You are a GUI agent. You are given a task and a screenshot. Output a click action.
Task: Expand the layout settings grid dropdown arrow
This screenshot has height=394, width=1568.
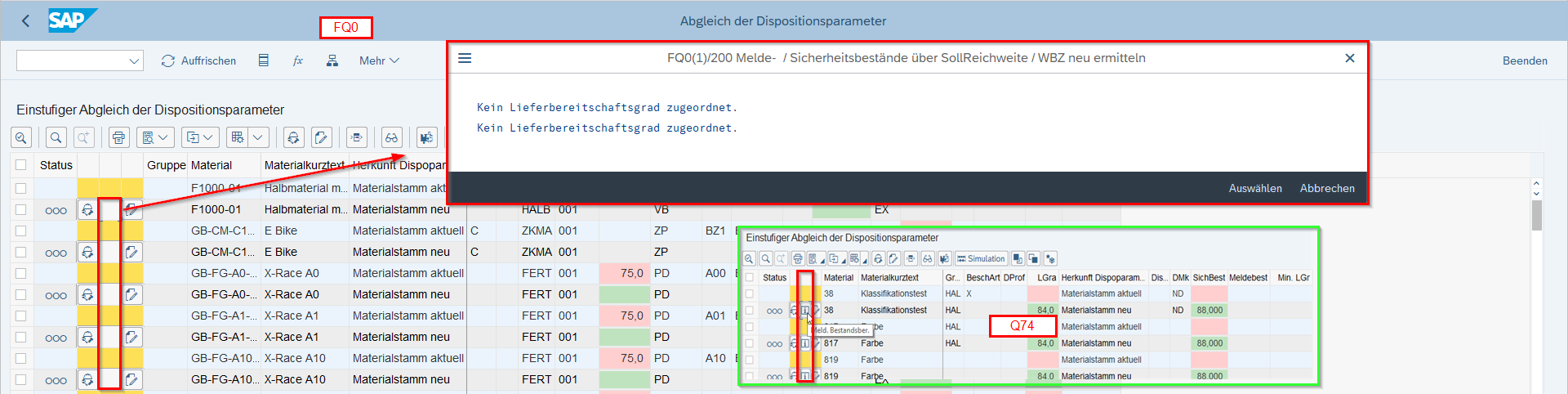(258, 137)
